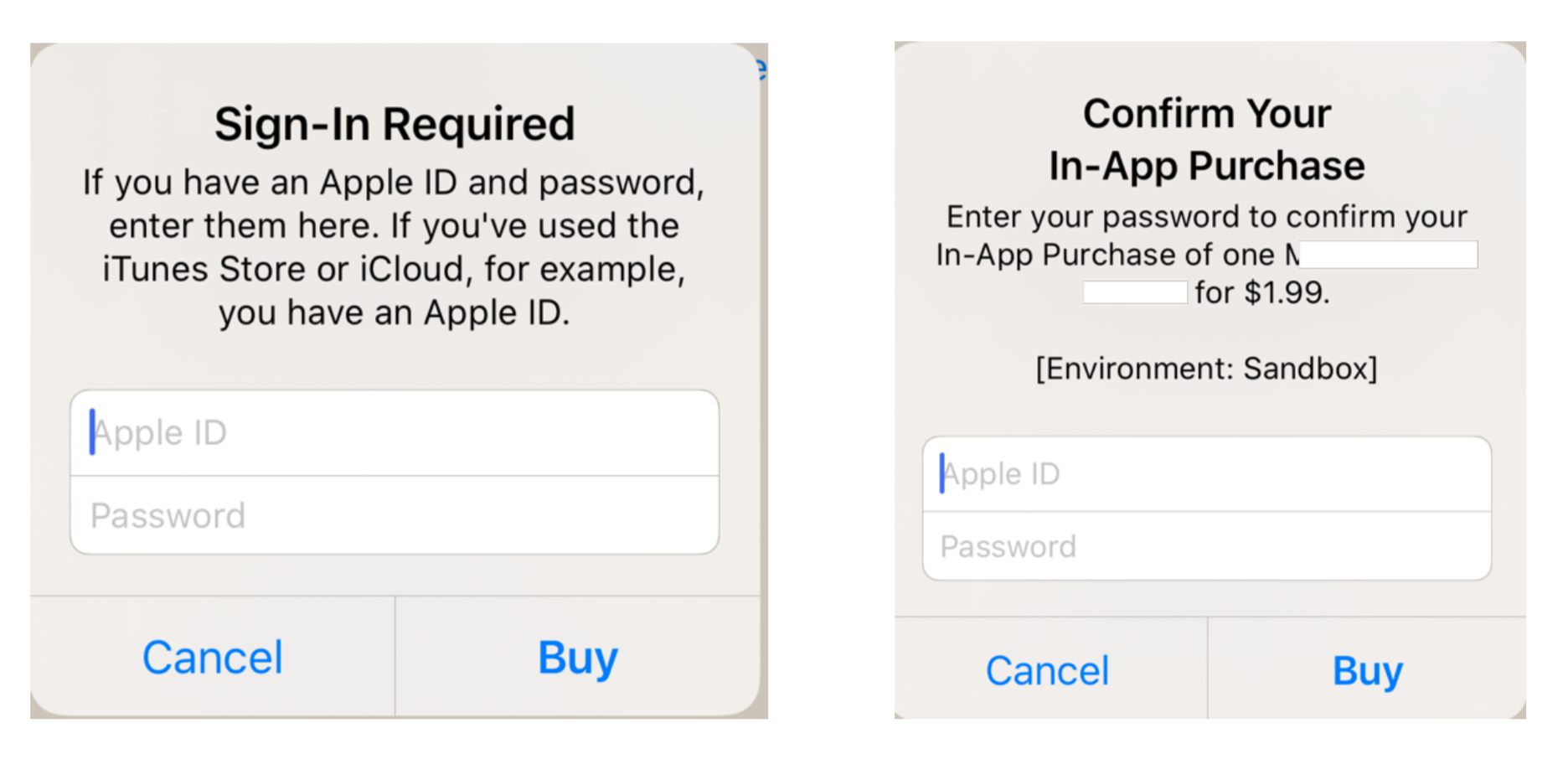Viewport: 1568px width, 759px height.
Task: Click the Apple ID field in Sign-In Required dialog
Action: (x=394, y=432)
